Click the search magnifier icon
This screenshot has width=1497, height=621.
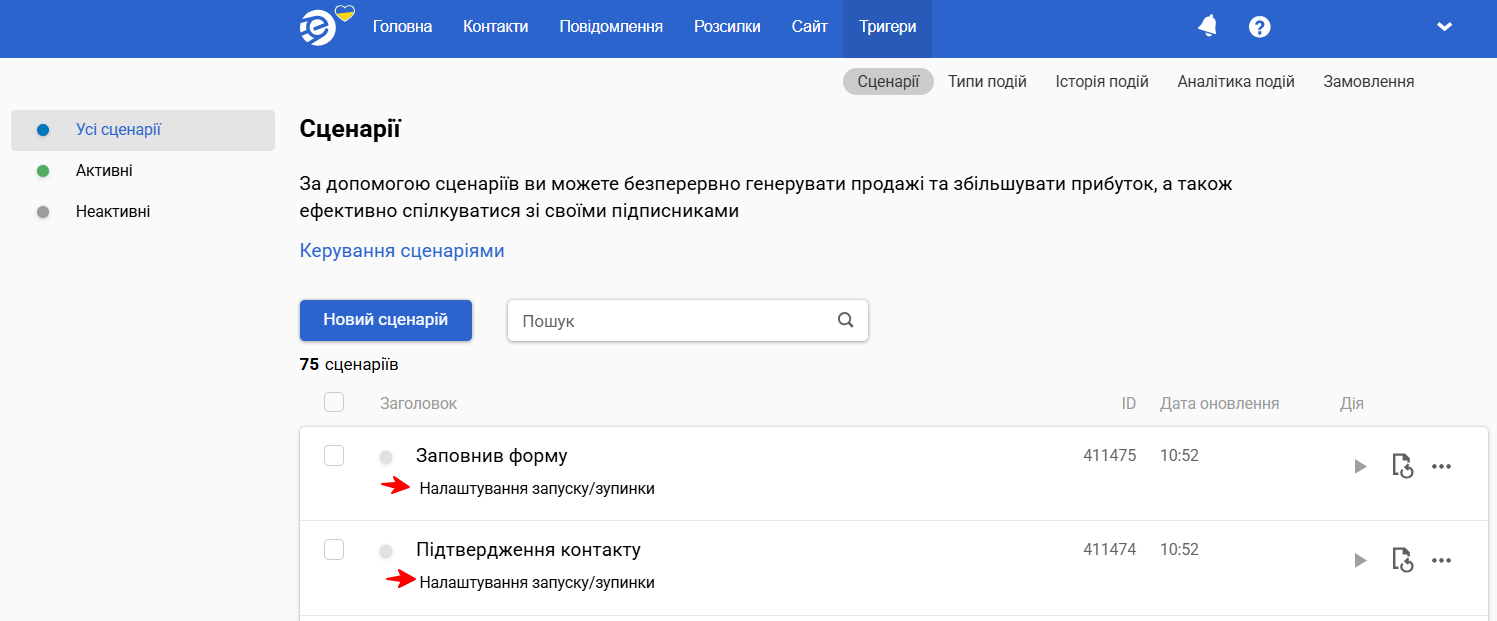pyautogui.click(x=845, y=320)
